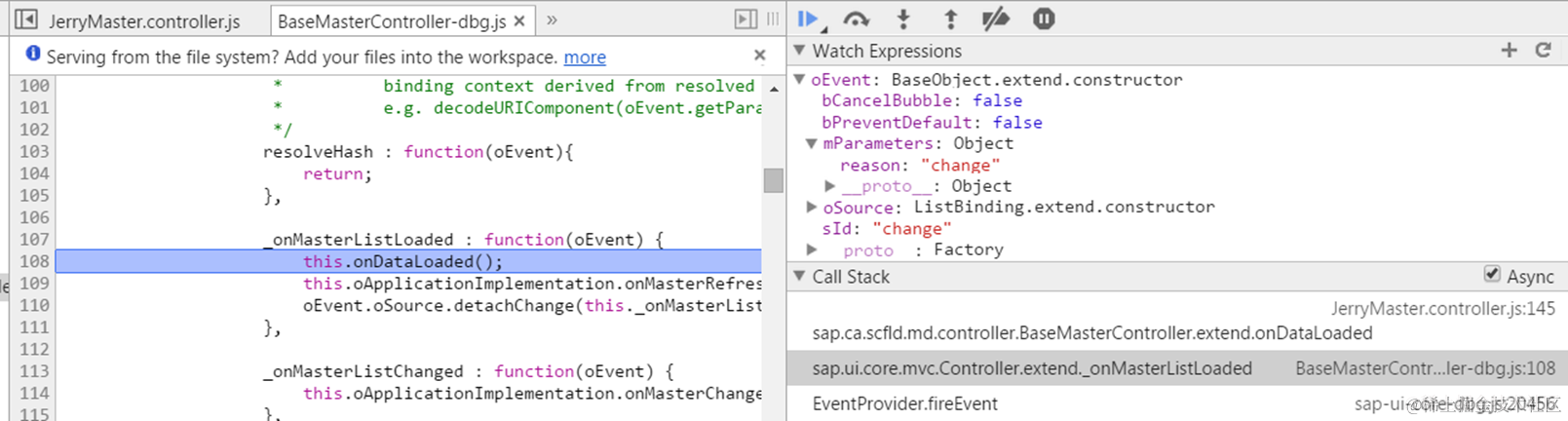Collapse the mParameters object
1568x421 pixels.
[x=811, y=144]
